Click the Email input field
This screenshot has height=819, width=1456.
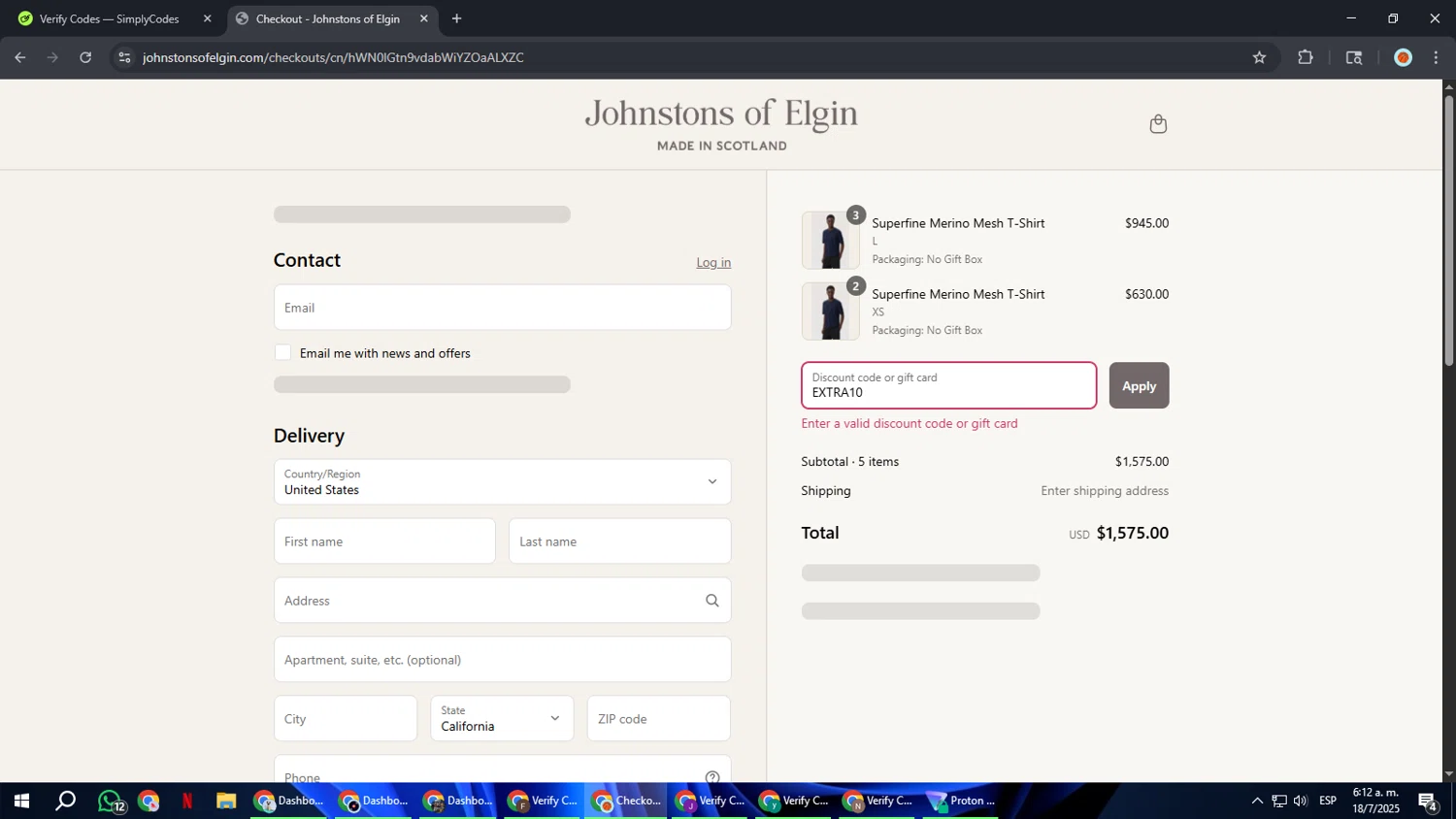tap(503, 308)
